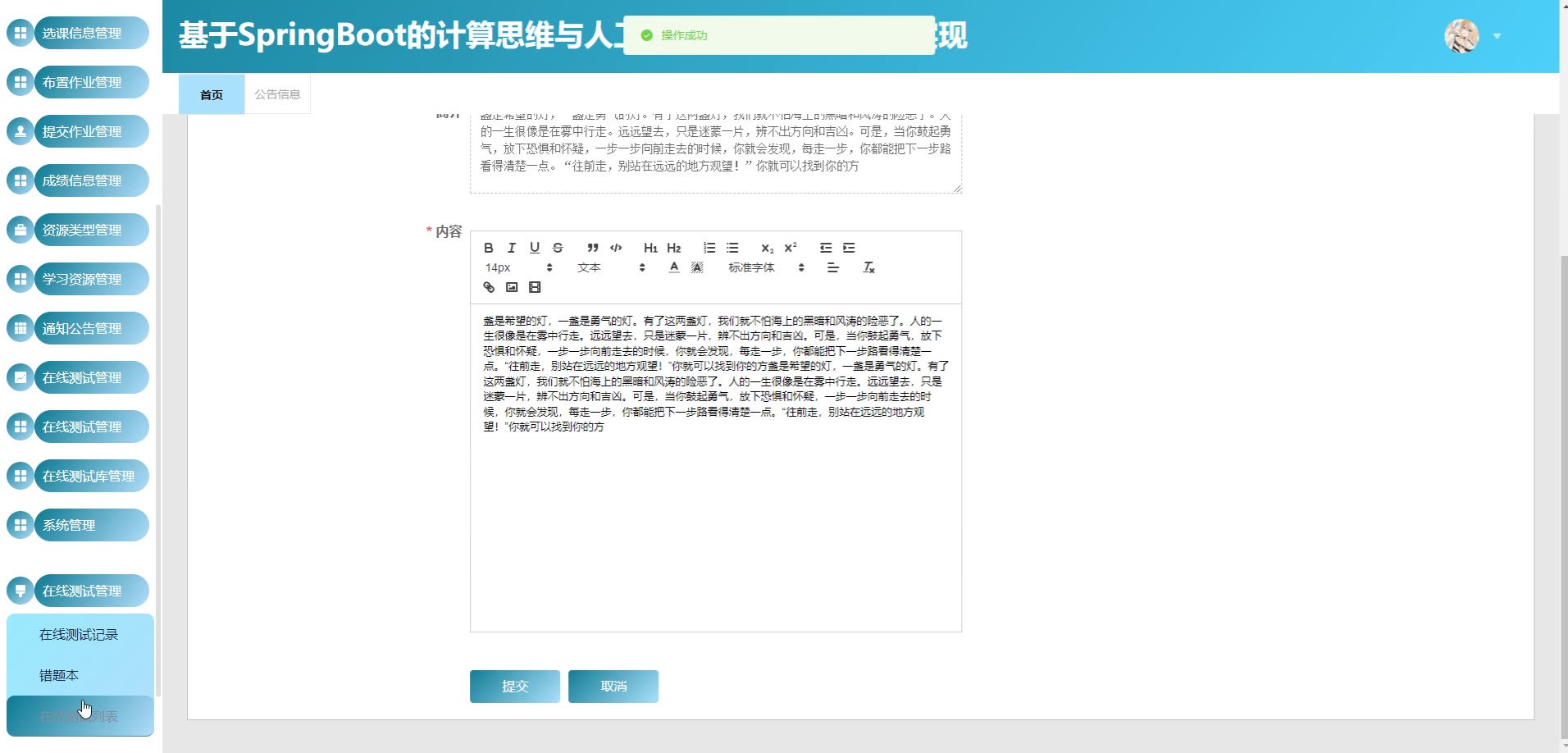Open 通知公告管理 menu
This screenshot has width=1568, height=753.
tap(92, 328)
